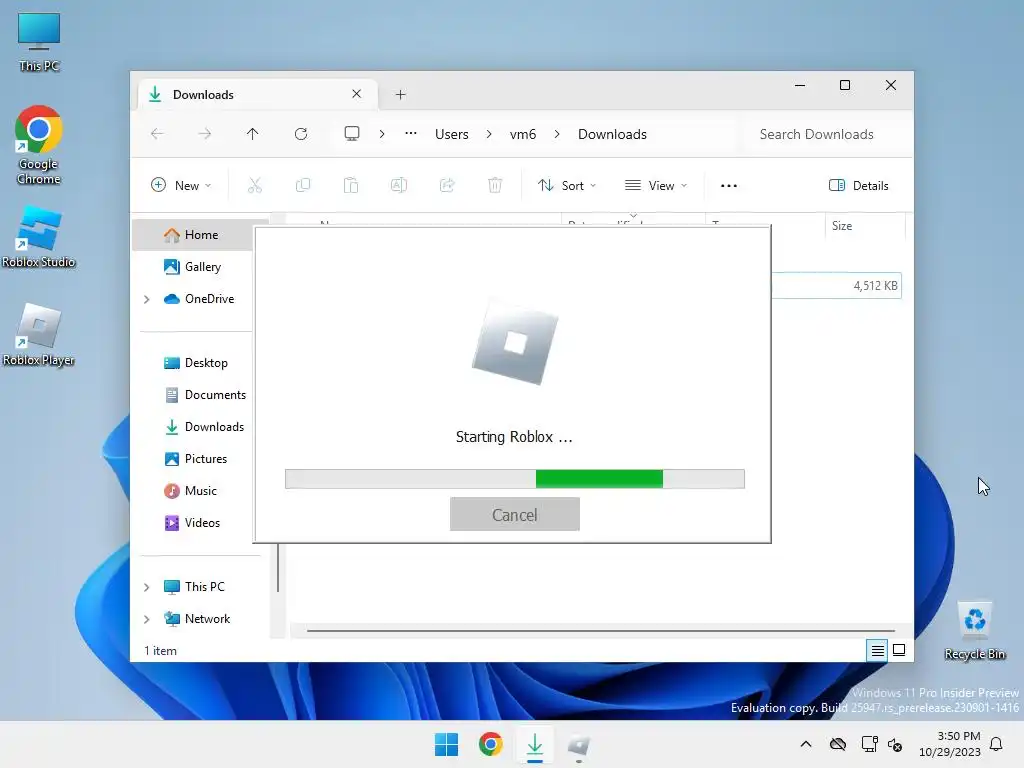The image size is (1024, 768).
Task: Expand chevron after Users breadcrumb
Action: click(489, 134)
